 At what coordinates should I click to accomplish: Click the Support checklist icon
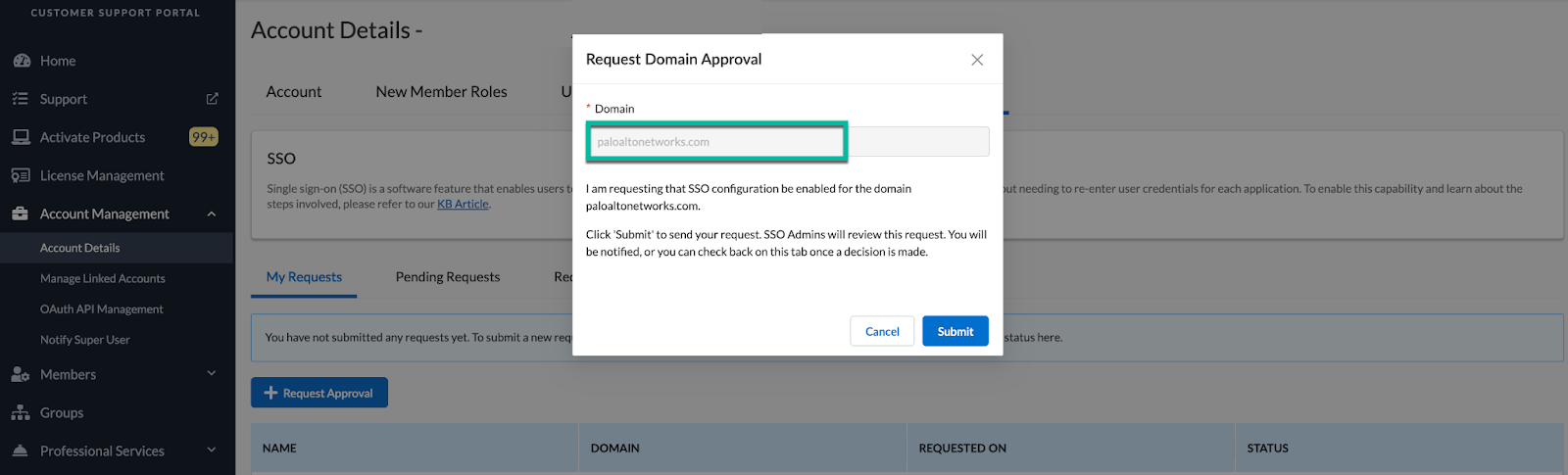point(21,99)
